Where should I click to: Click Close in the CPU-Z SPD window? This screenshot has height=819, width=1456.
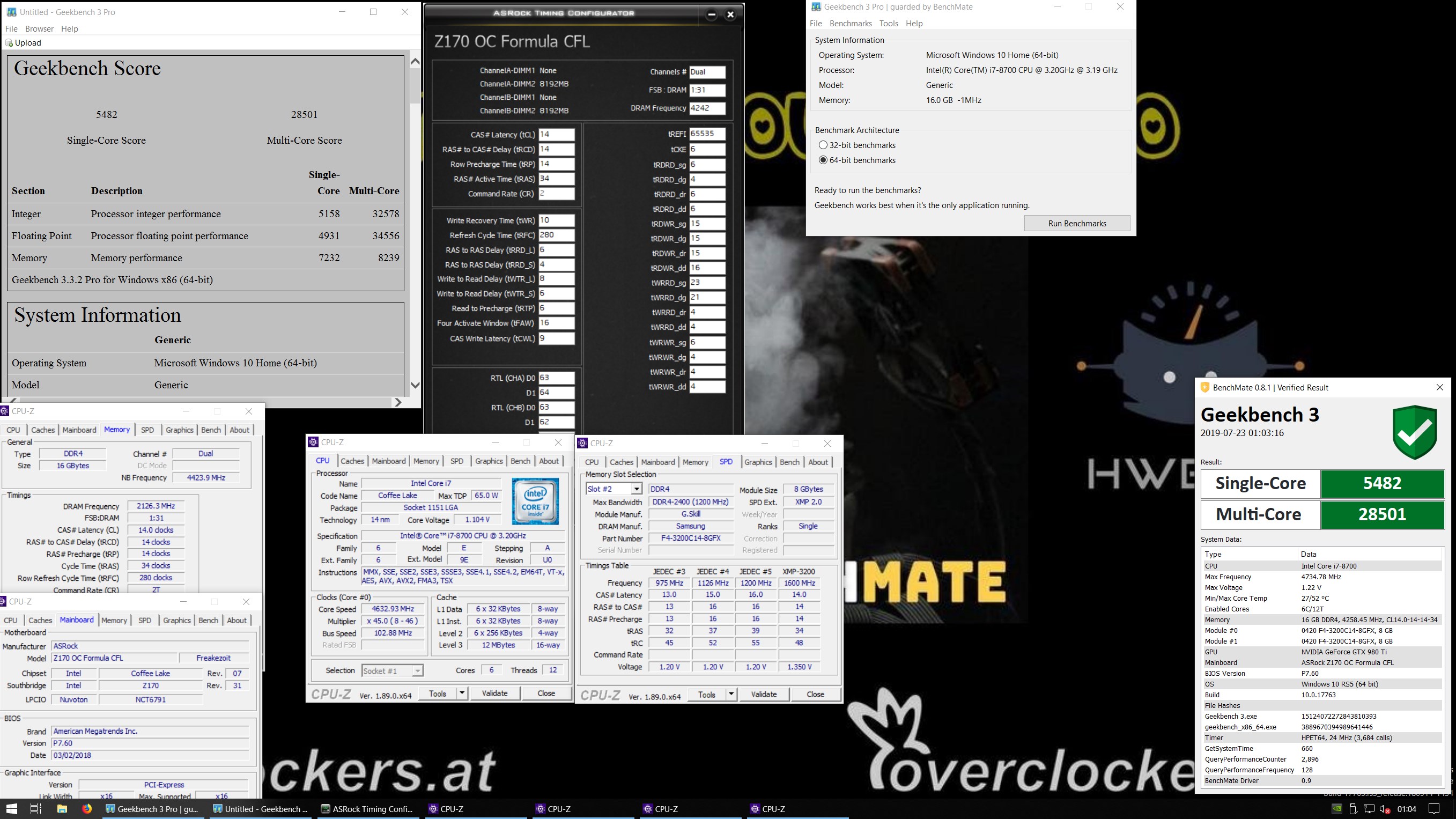(x=815, y=694)
